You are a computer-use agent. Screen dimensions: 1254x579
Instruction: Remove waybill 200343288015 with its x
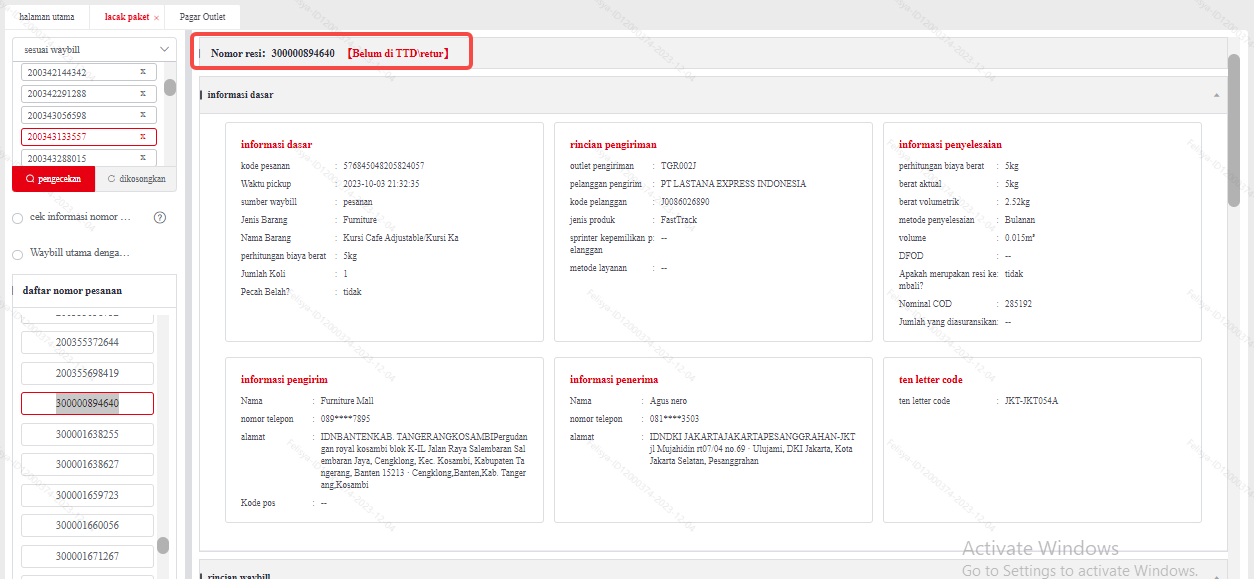click(142, 158)
